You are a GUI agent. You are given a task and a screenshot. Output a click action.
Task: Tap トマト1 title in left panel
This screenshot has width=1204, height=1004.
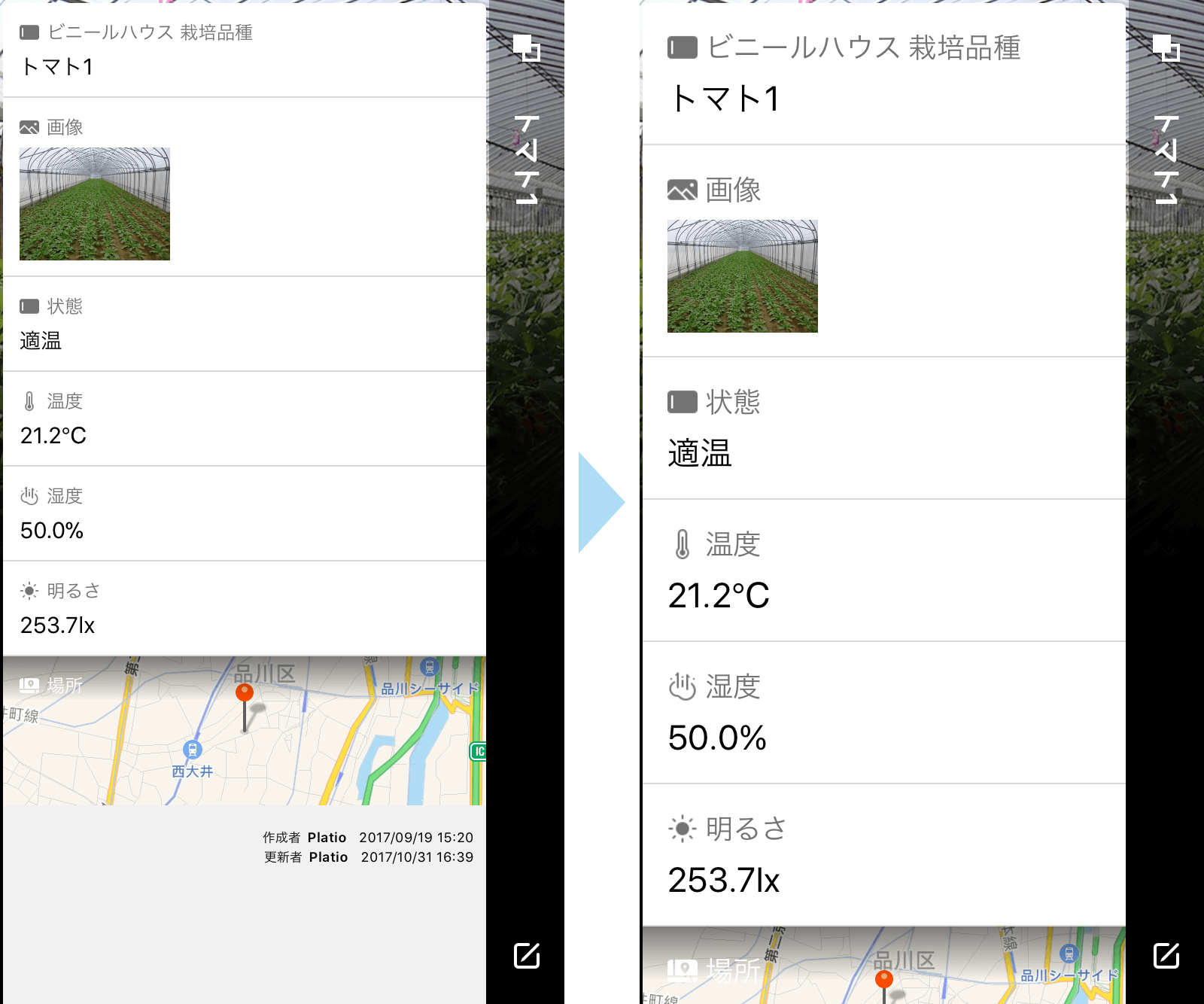point(57,67)
